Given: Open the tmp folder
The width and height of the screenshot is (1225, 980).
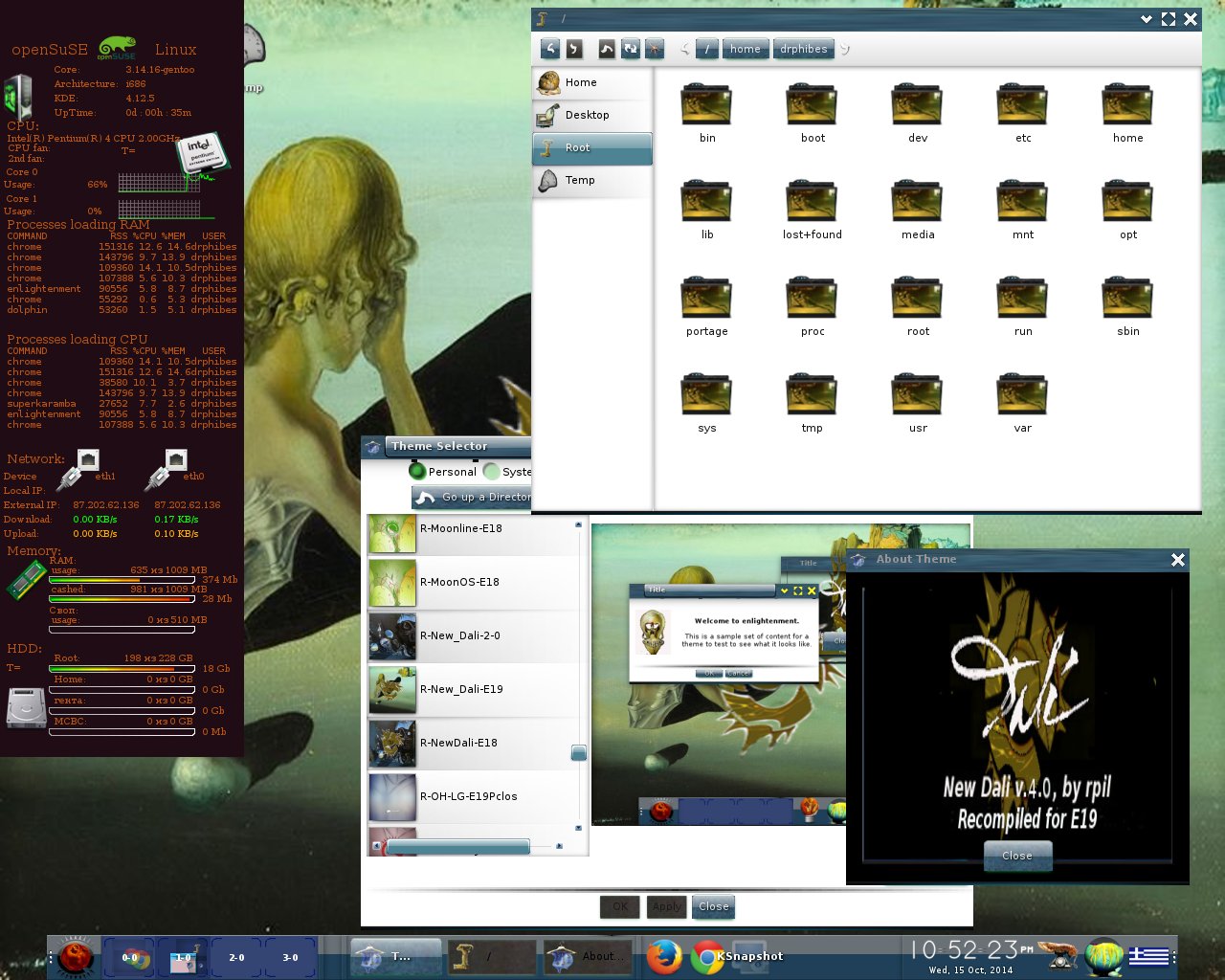Looking at the screenshot, I should click(813, 403).
